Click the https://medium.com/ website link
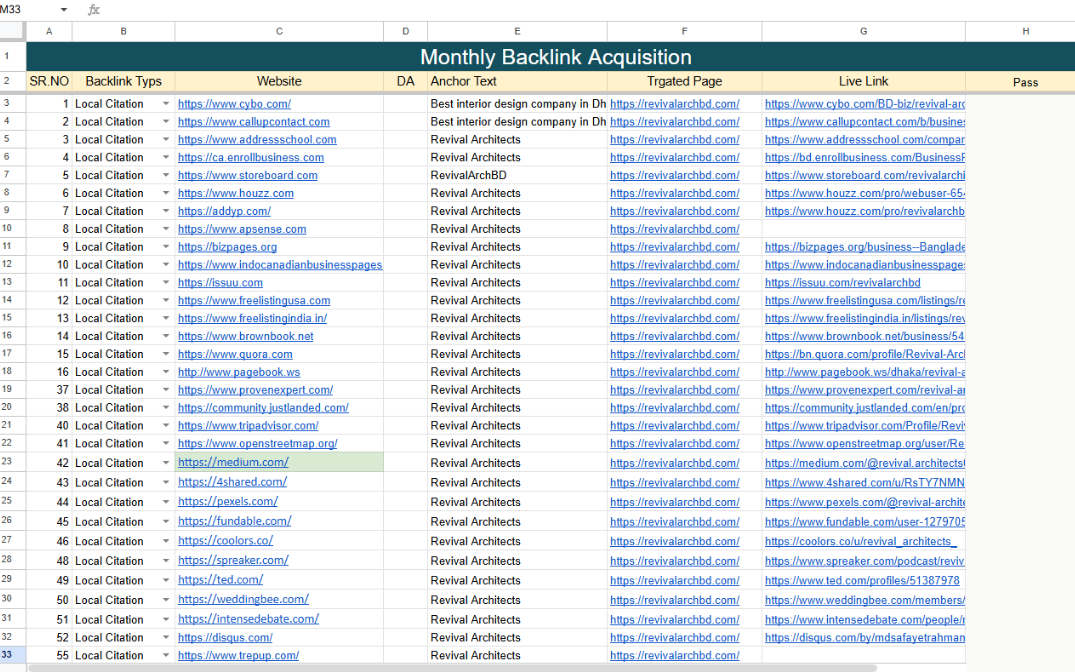This screenshot has height=672, width=1075. tap(233, 462)
